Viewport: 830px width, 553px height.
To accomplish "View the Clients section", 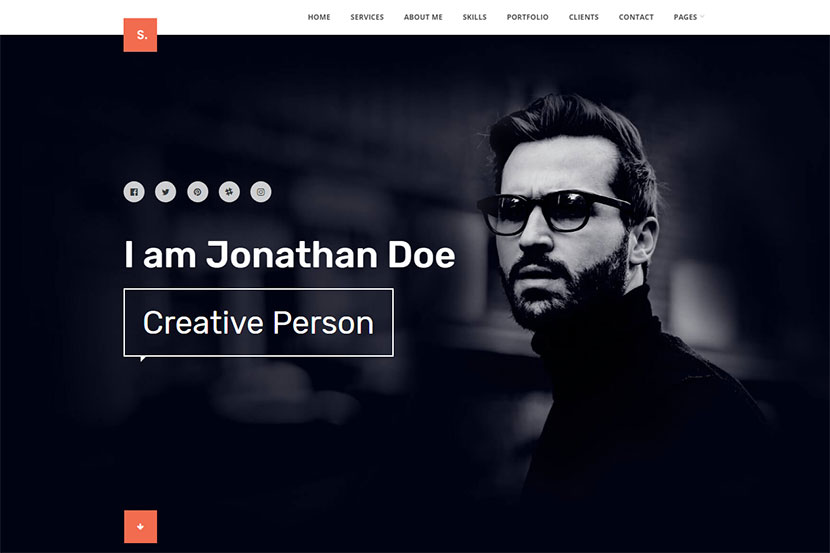I will click(584, 17).
